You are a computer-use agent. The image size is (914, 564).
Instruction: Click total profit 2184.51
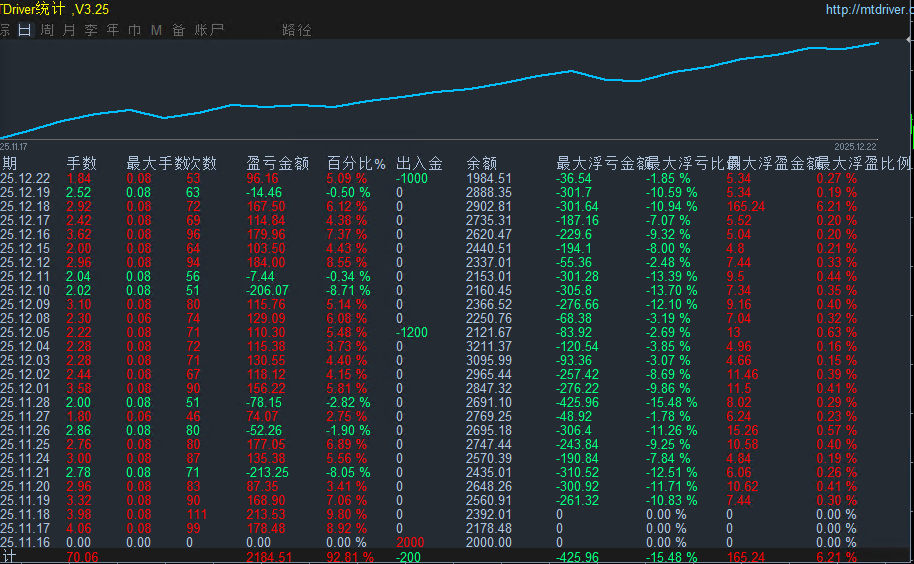(x=268, y=557)
